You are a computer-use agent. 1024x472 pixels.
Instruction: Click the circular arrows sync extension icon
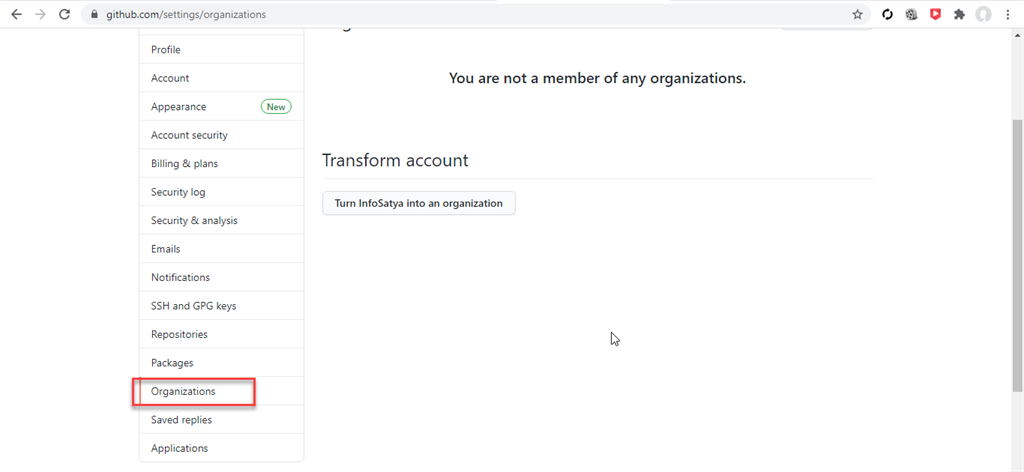(x=887, y=15)
